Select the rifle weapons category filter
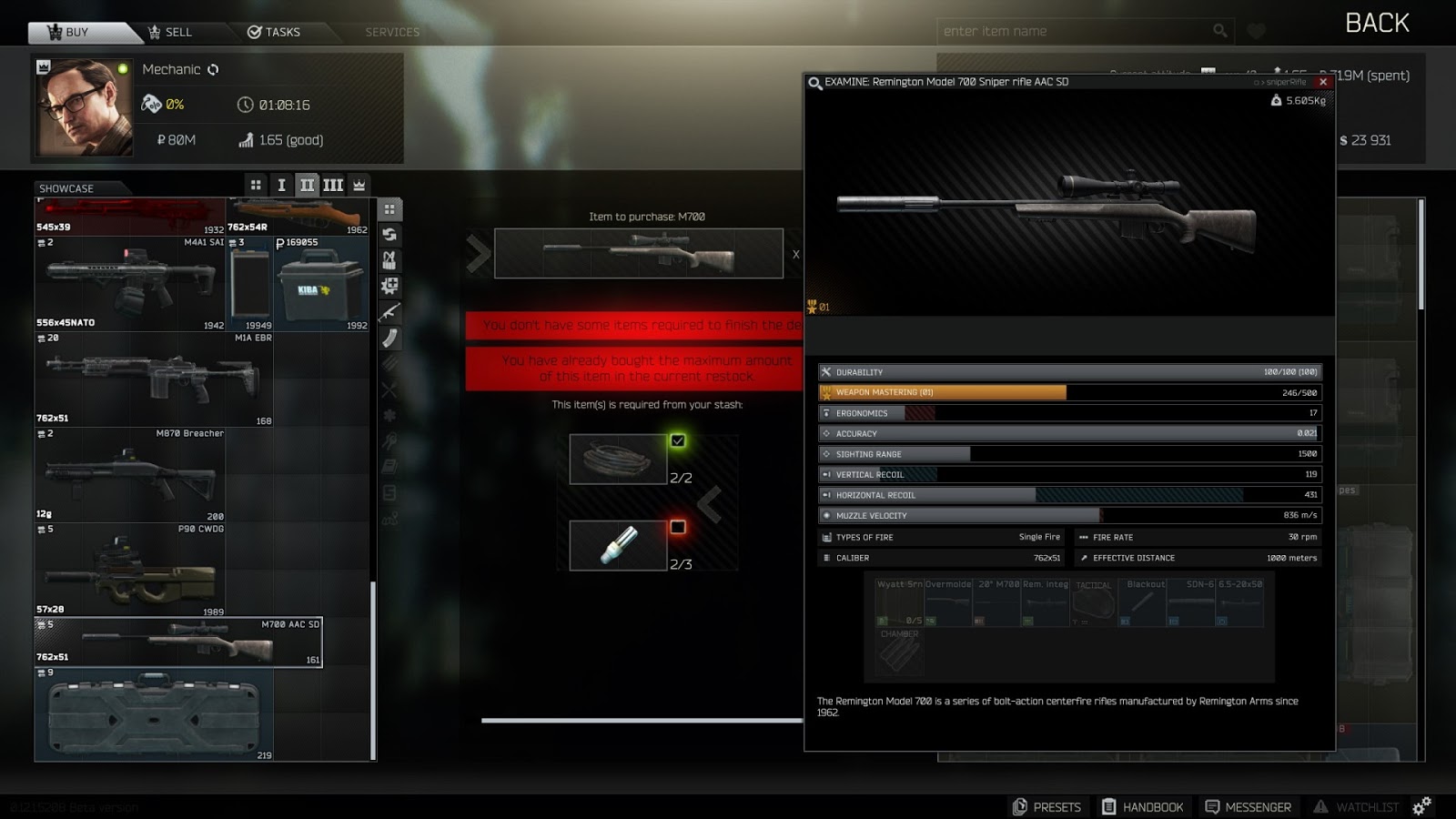The height and width of the screenshot is (819, 1456). click(389, 312)
